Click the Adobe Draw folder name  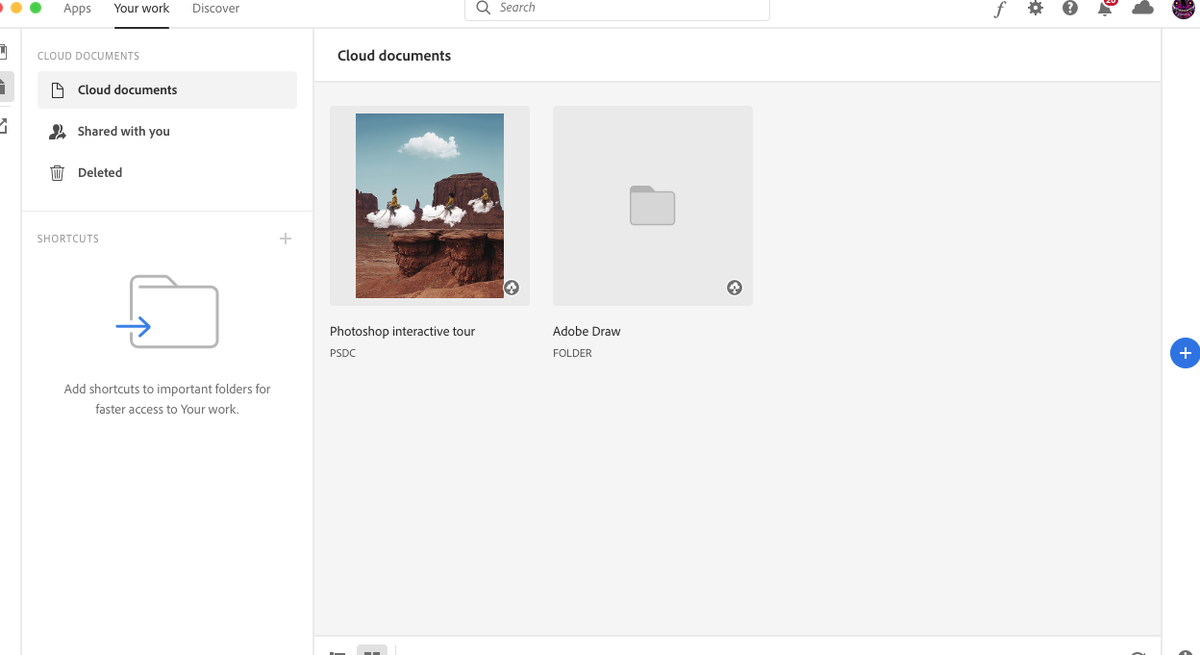point(587,331)
